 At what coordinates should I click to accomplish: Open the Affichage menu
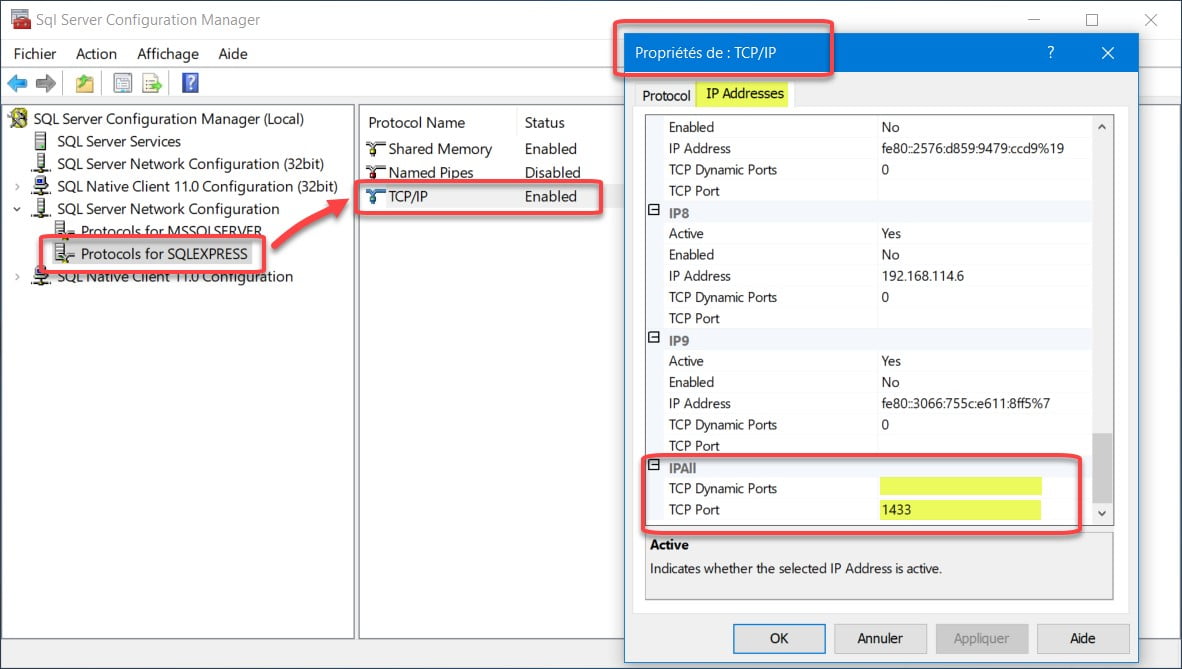tap(167, 54)
